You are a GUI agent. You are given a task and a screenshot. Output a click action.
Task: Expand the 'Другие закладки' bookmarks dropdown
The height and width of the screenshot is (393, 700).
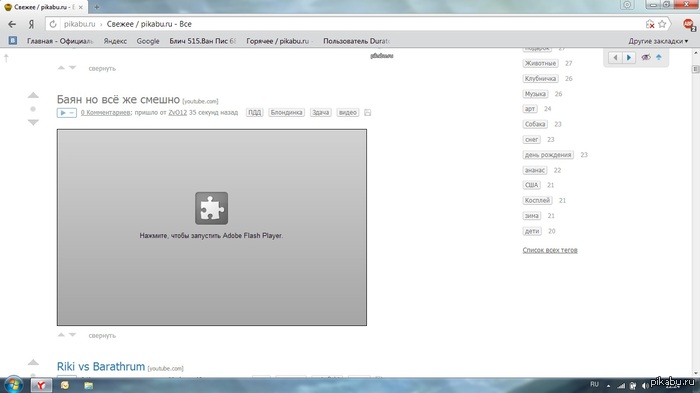[x=658, y=41]
